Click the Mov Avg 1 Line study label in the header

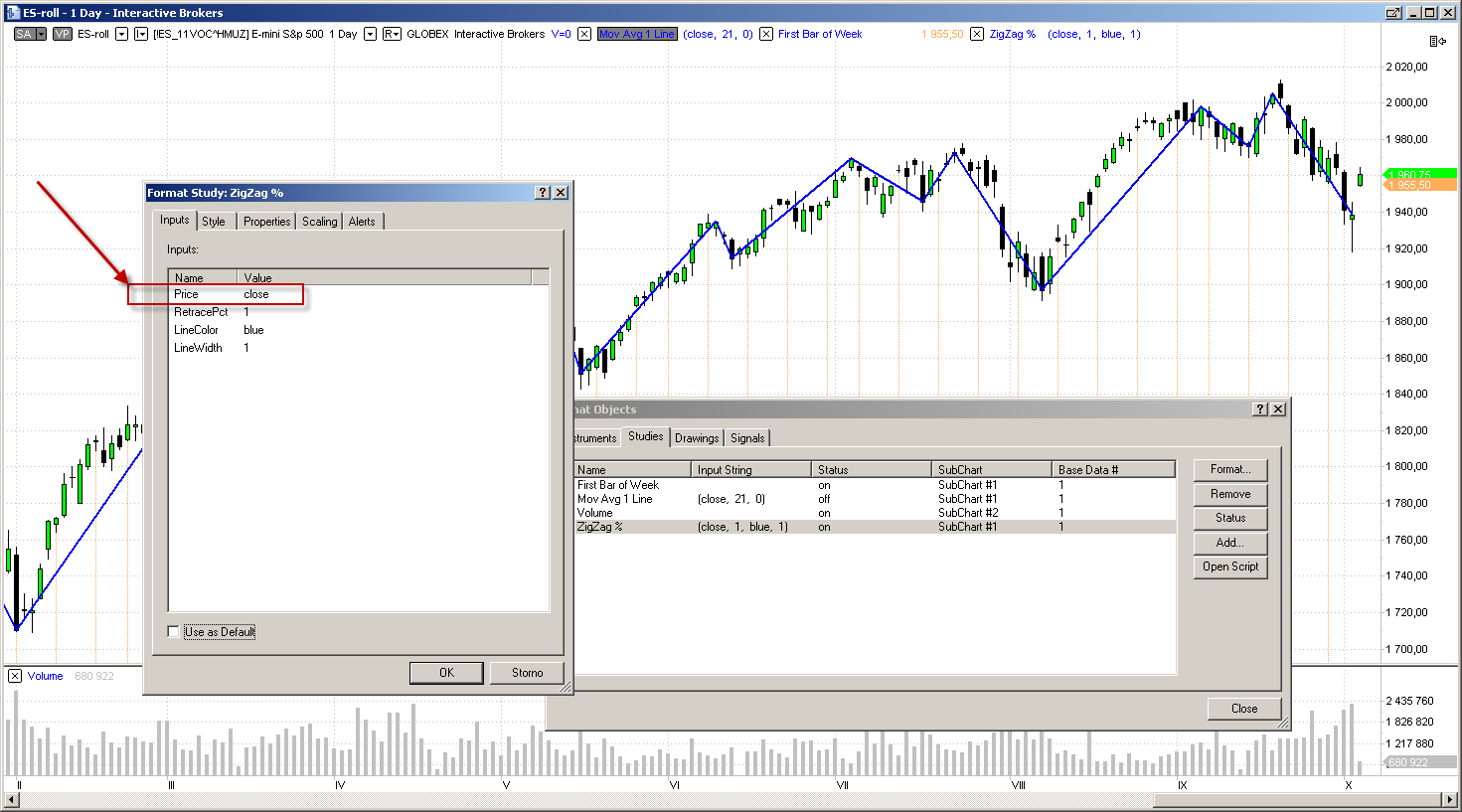[637, 34]
